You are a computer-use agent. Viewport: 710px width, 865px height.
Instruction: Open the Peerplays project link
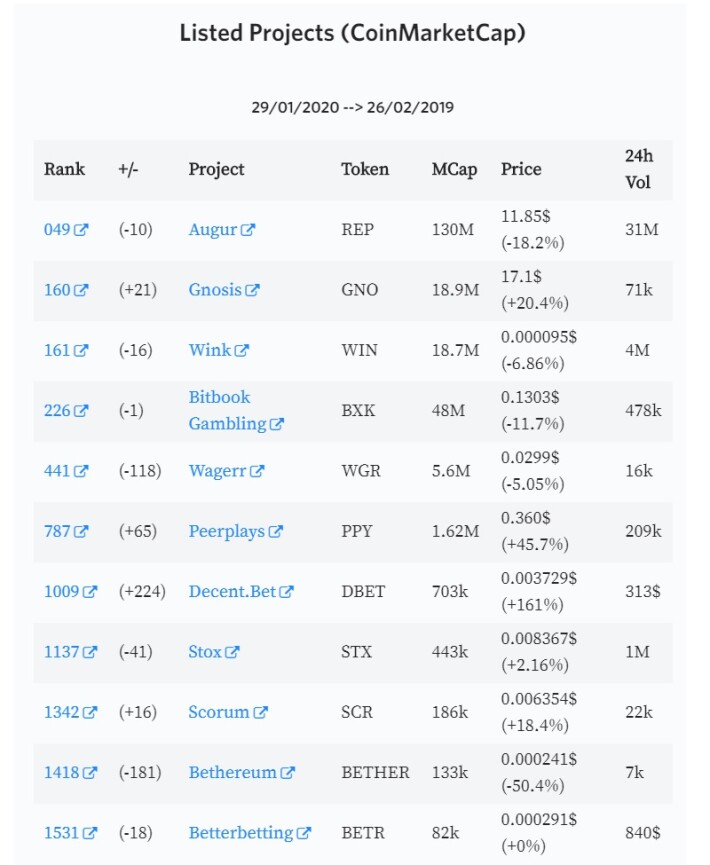pyautogui.click(x=227, y=531)
